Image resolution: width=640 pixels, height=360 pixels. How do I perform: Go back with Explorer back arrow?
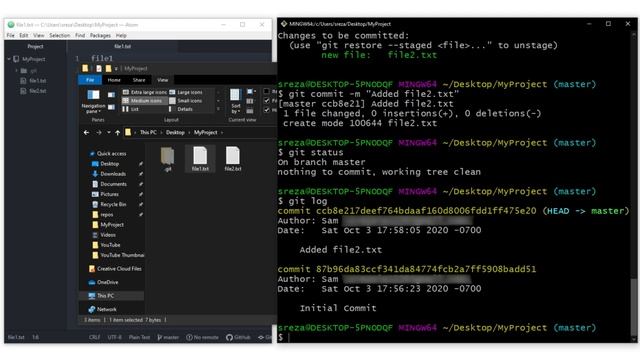[86, 132]
